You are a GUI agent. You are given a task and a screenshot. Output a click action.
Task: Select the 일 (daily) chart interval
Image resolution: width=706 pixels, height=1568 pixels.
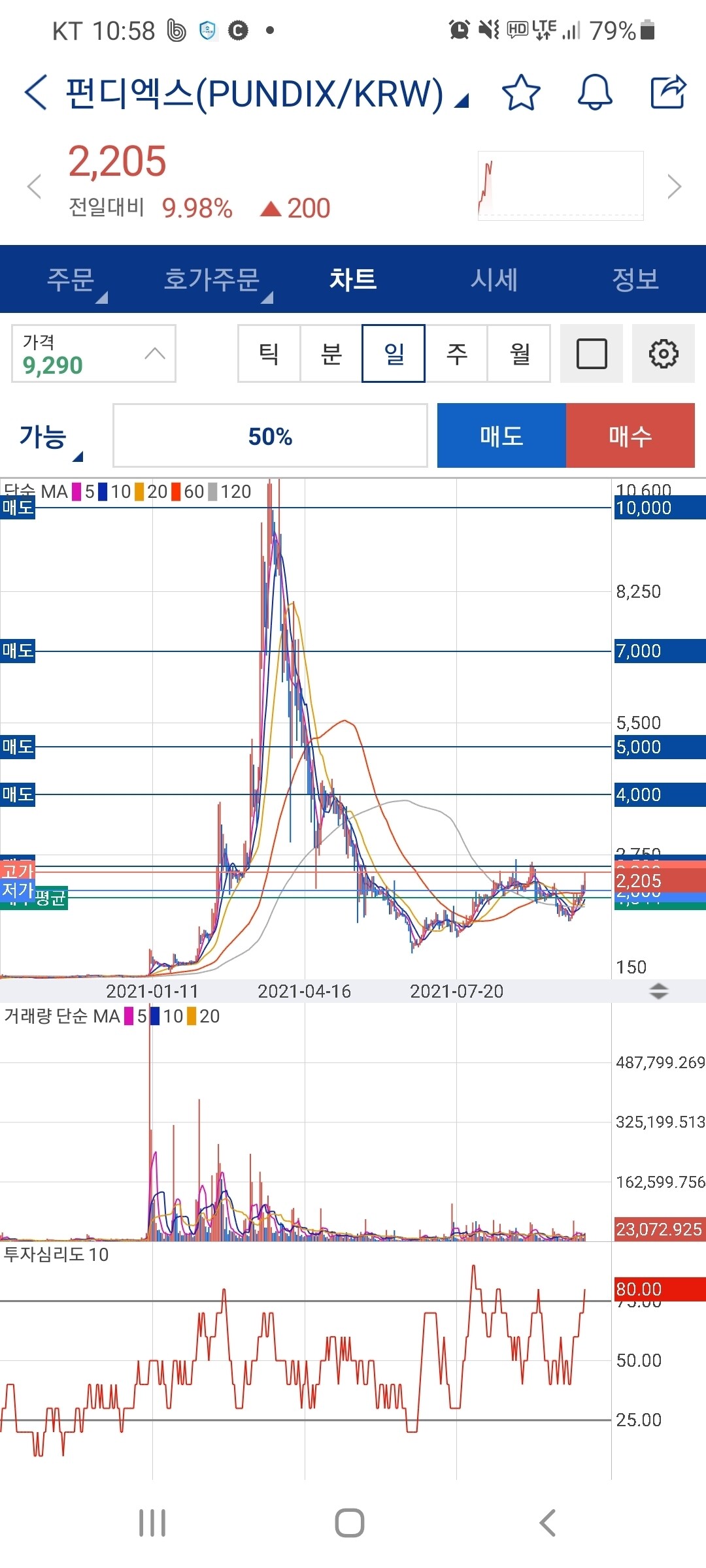[x=394, y=353]
